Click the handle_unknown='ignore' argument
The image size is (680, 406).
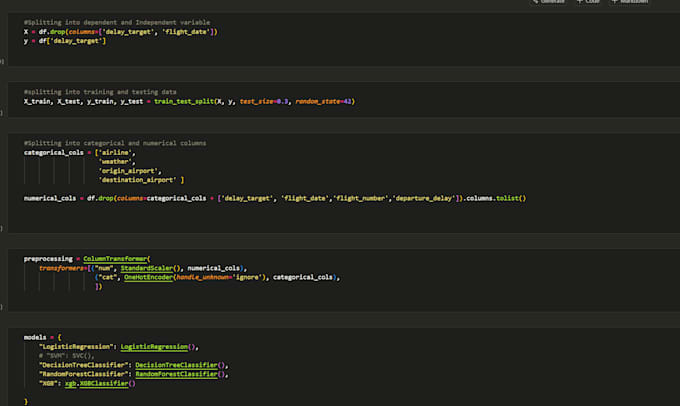(x=220, y=278)
